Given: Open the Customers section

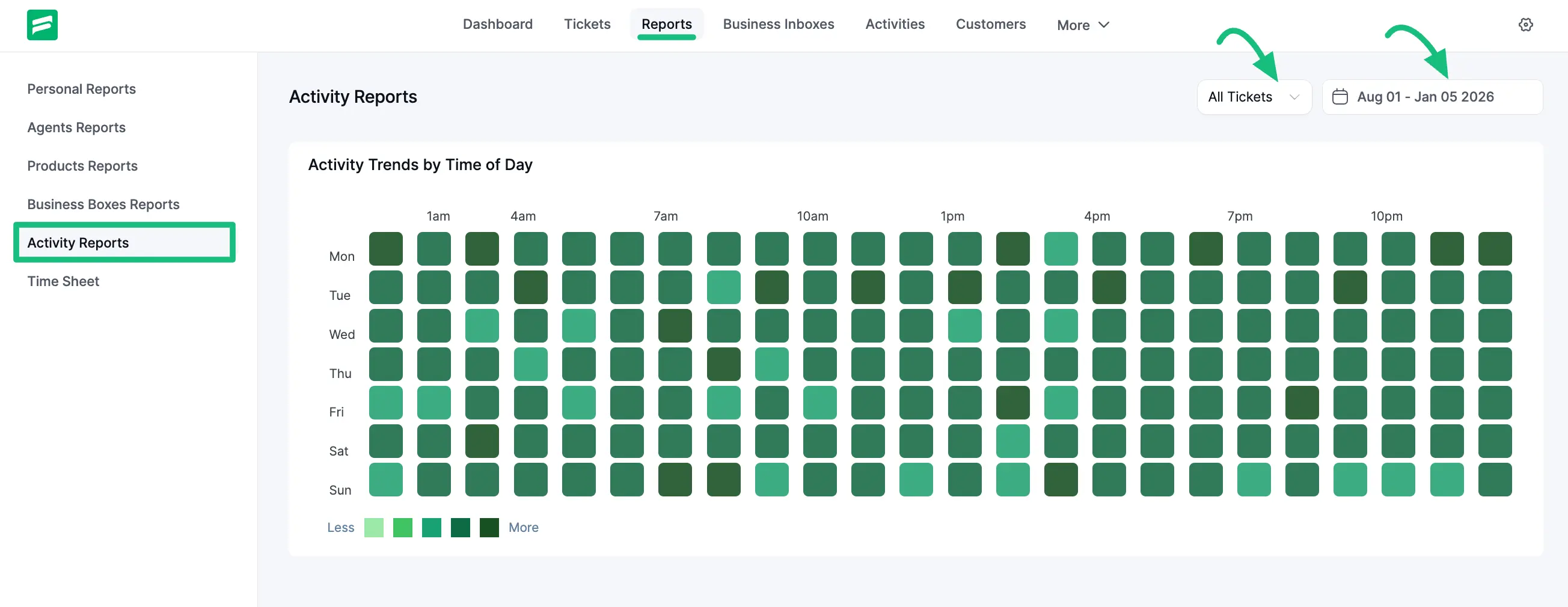Looking at the screenshot, I should click(x=990, y=24).
